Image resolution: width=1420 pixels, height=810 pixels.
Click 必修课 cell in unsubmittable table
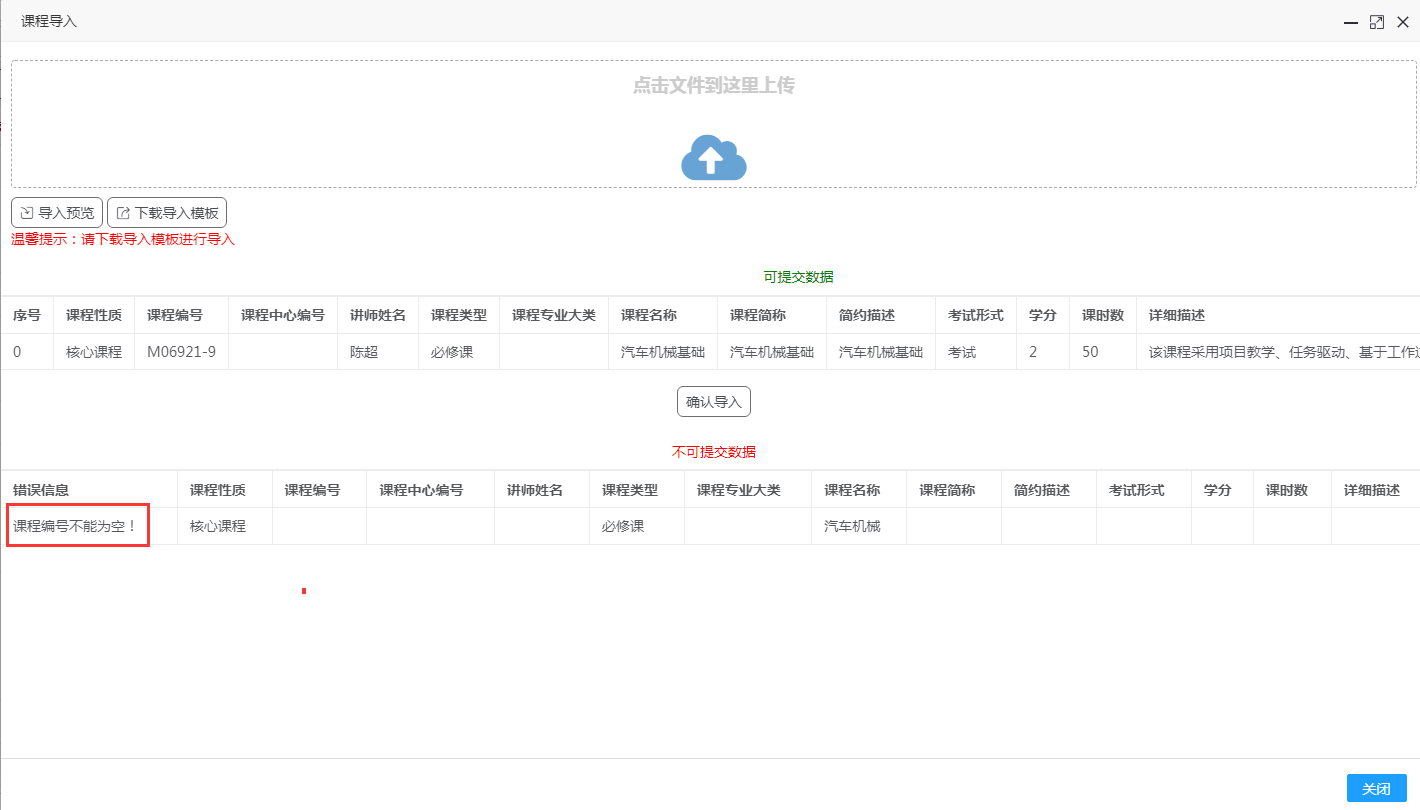623,526
